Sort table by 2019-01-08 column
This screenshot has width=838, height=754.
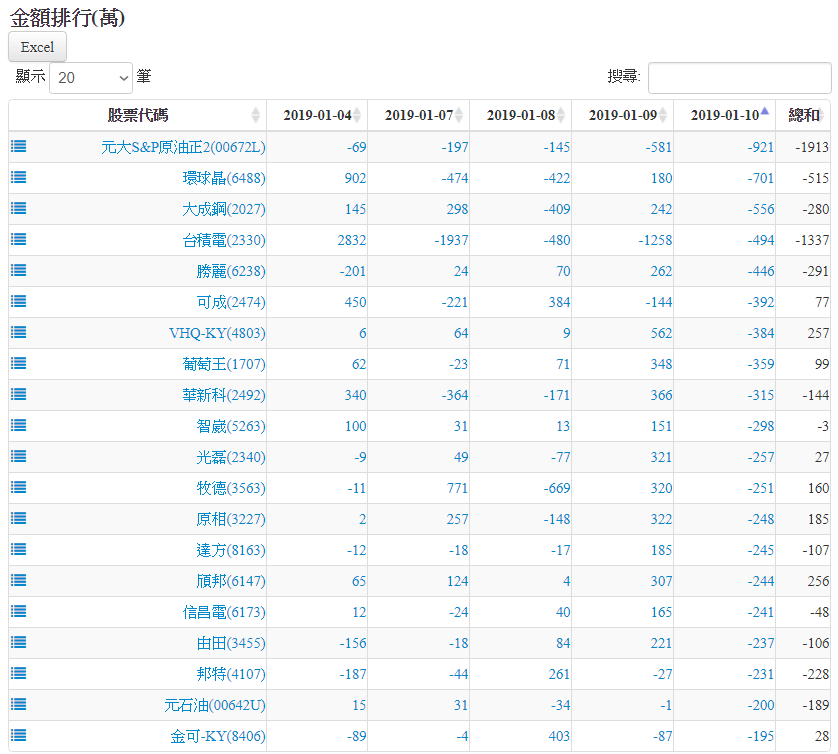click(520, 115)
